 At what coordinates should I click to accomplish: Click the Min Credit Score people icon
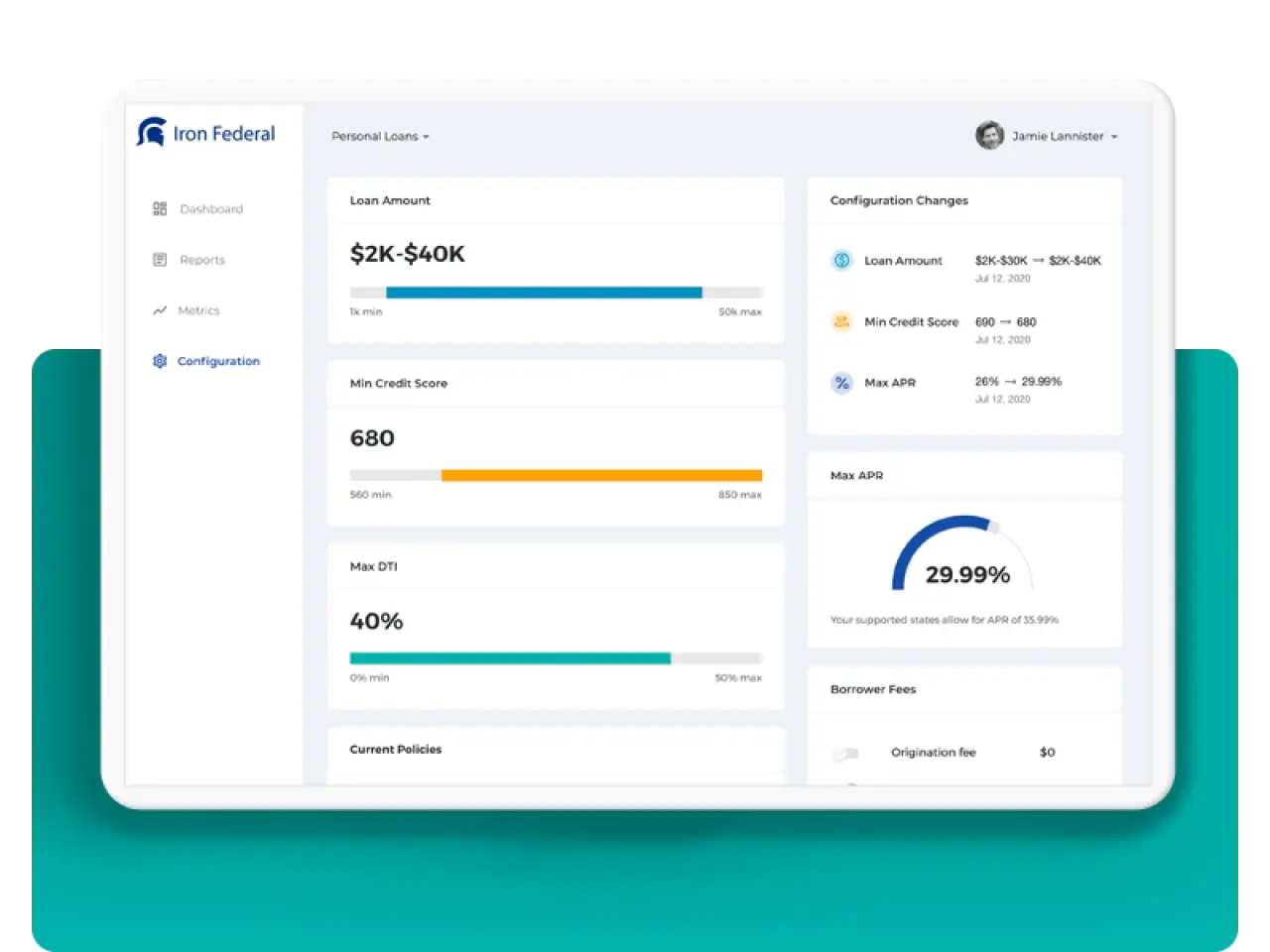841,322
